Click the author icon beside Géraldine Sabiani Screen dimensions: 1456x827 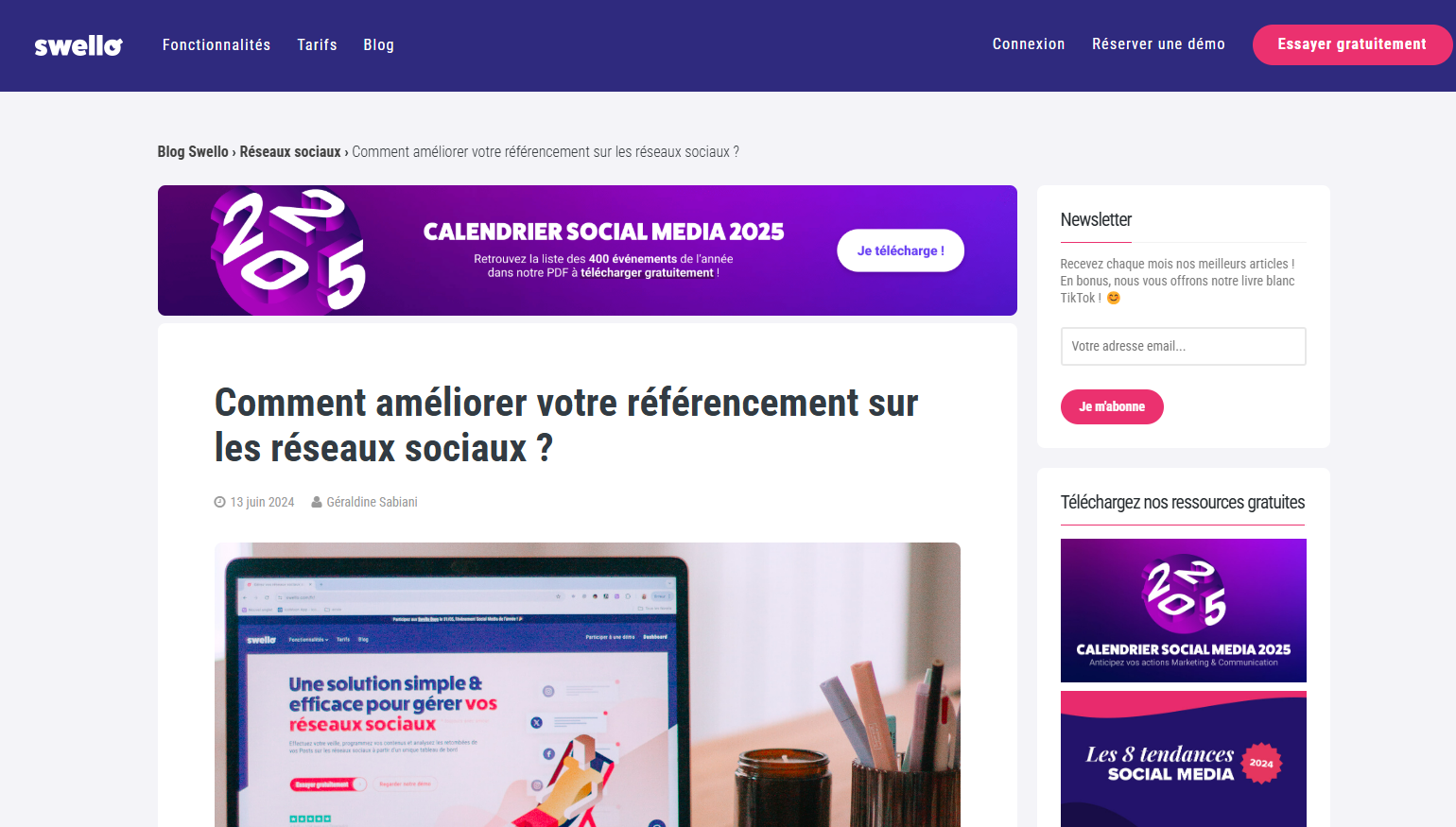(317, 502)
